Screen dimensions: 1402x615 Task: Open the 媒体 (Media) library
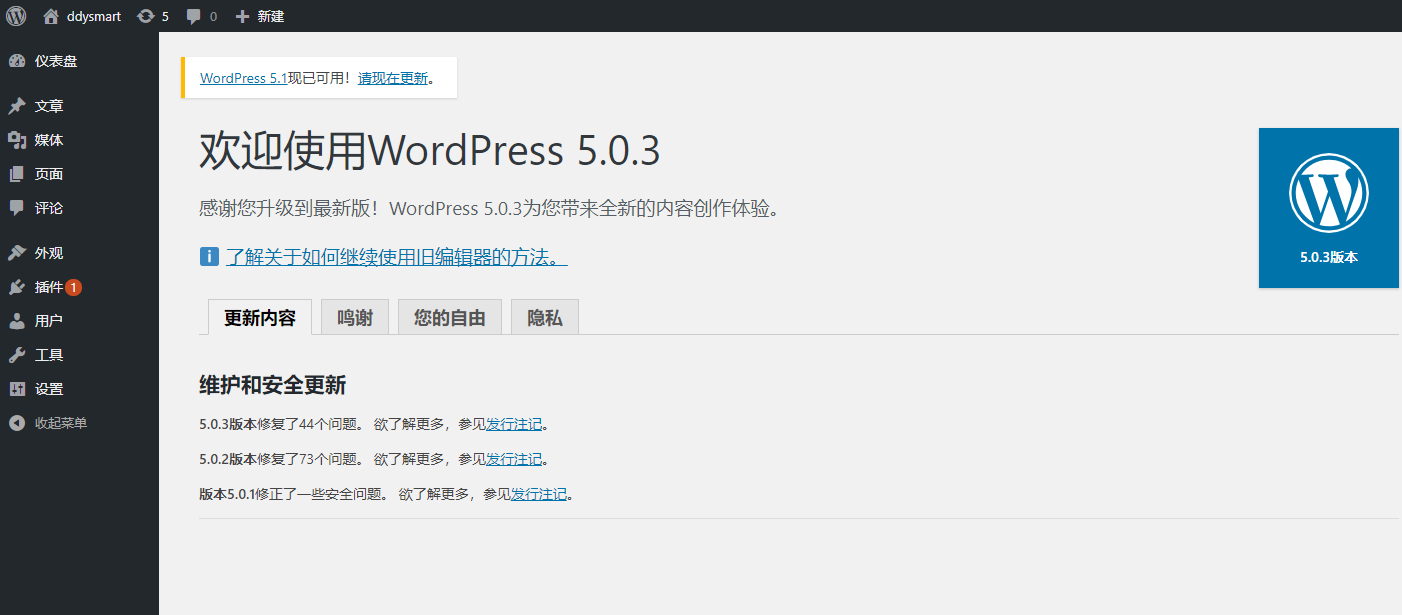pos(48,139)
